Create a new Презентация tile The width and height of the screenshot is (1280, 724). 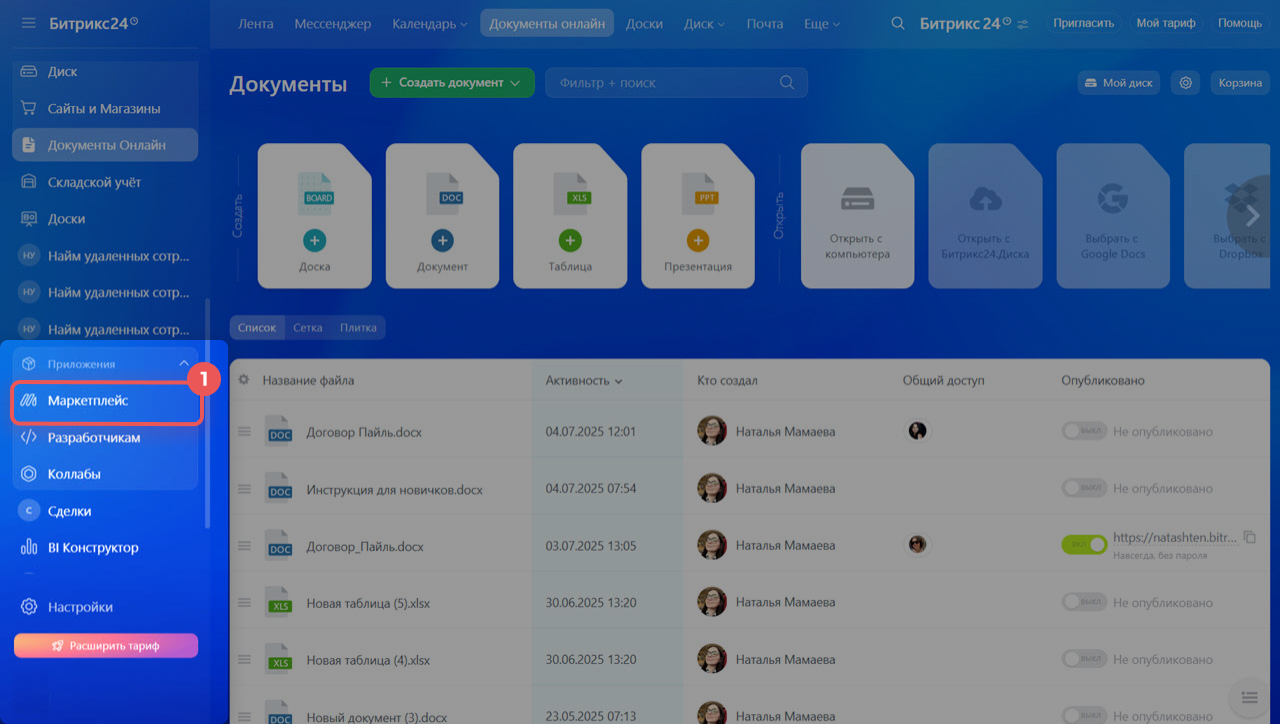[x=698, y=216]
